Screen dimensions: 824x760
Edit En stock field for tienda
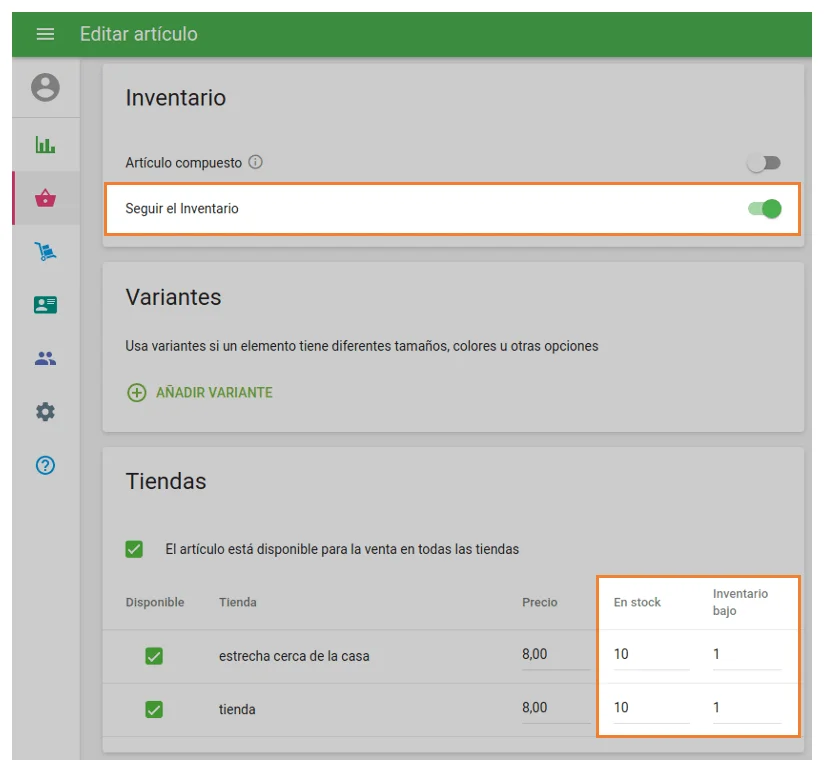pyautogui.click(x=651, y=708)
